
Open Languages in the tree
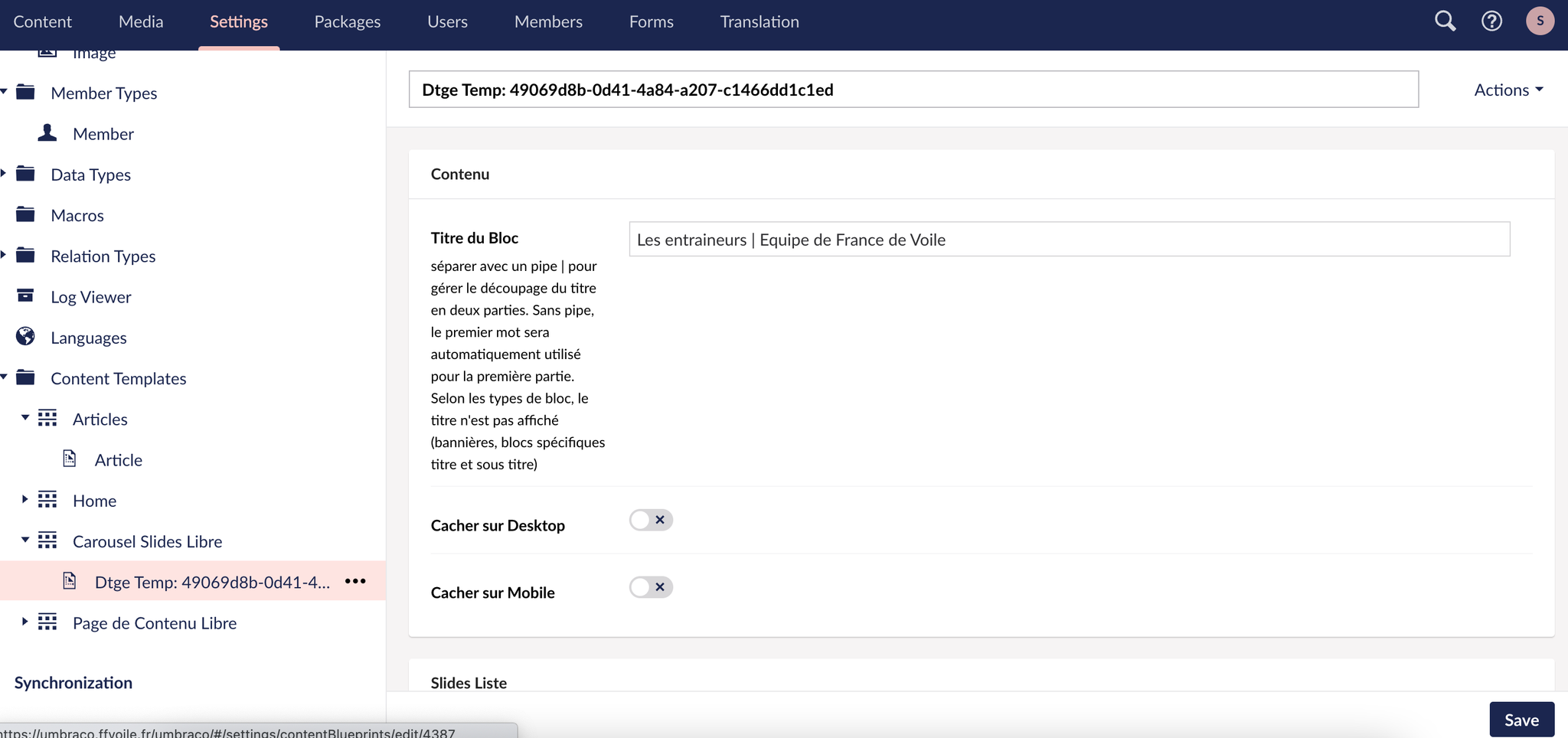[89, 338]
